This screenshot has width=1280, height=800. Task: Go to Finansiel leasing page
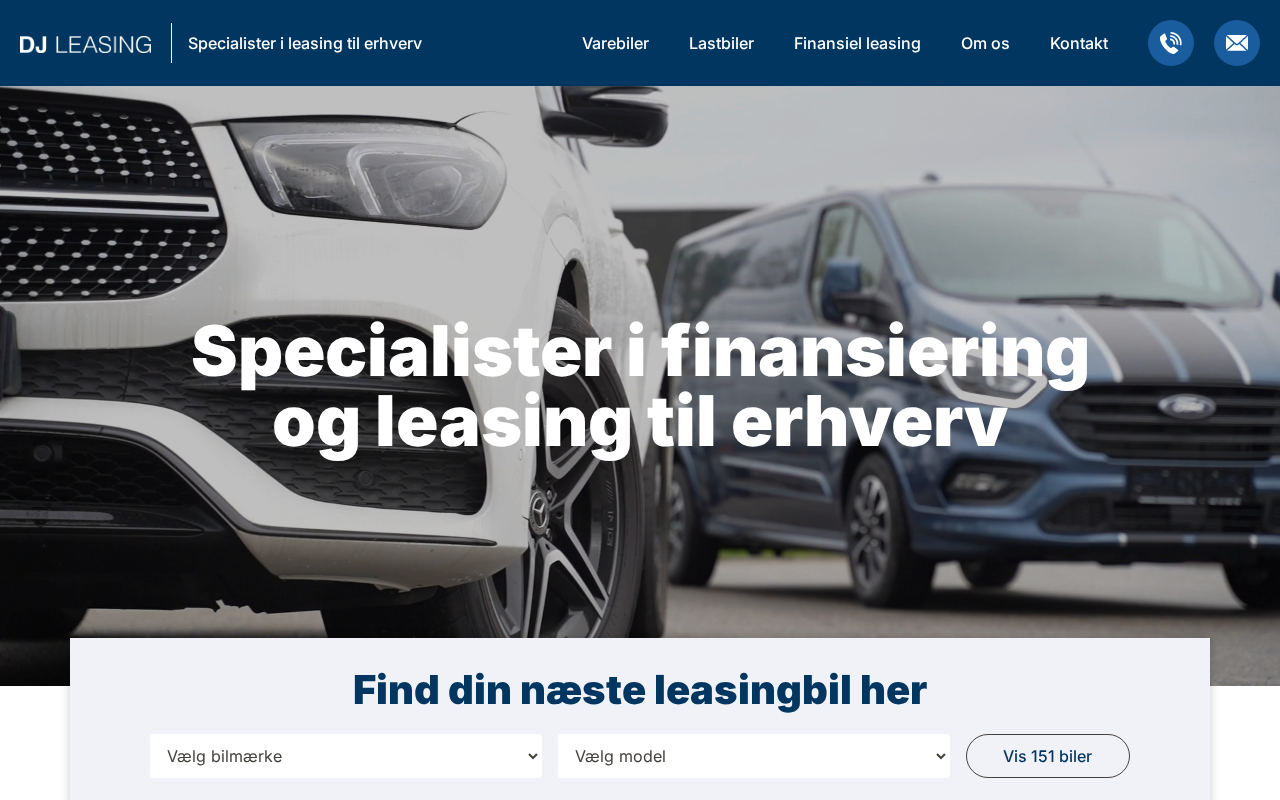(x=857, y=43)
